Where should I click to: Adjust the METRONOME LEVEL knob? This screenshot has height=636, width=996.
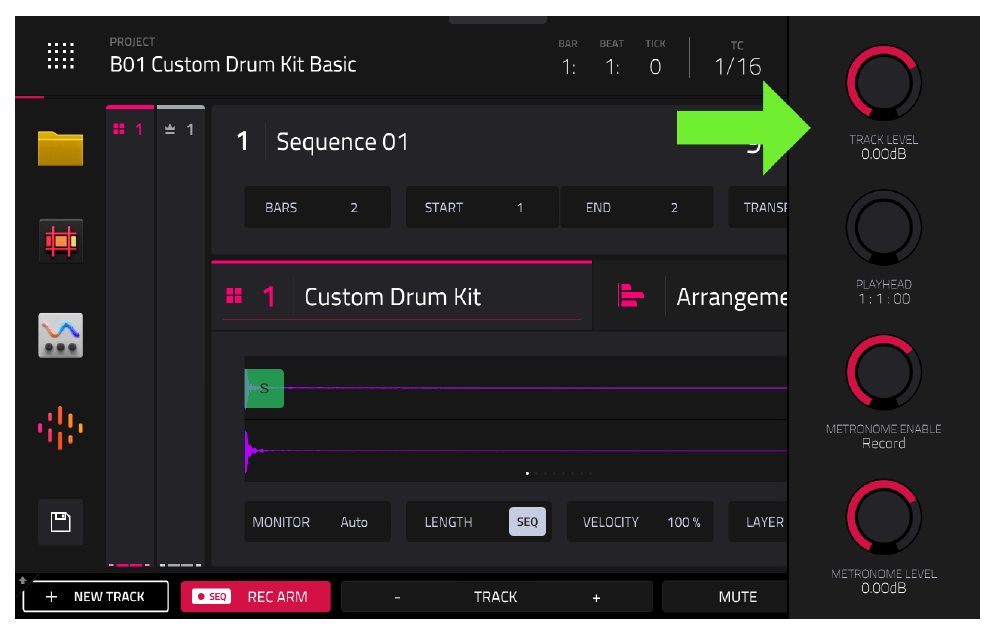coord(884,518)
